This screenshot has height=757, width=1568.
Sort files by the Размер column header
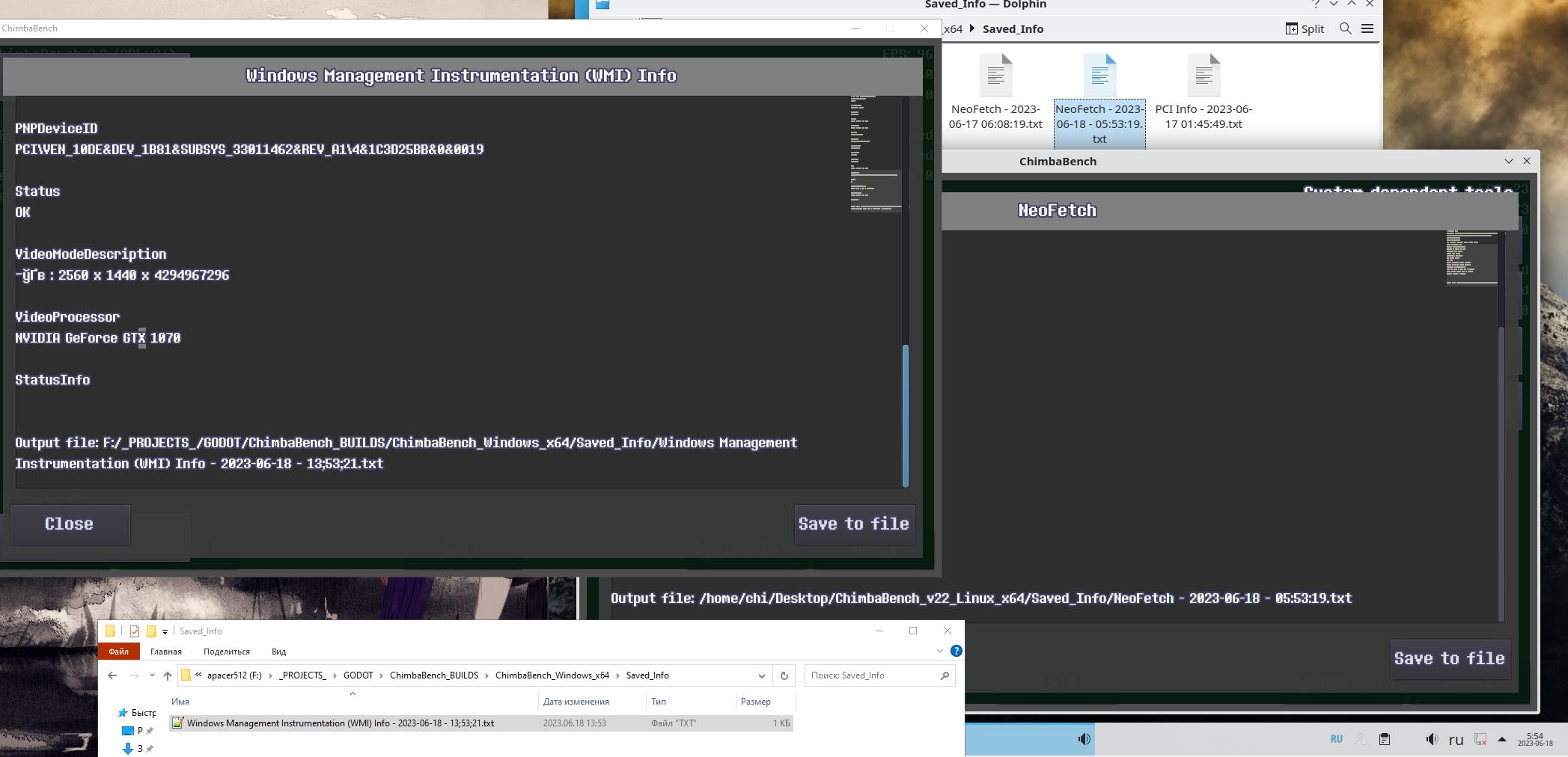click(x=765, y=702)
